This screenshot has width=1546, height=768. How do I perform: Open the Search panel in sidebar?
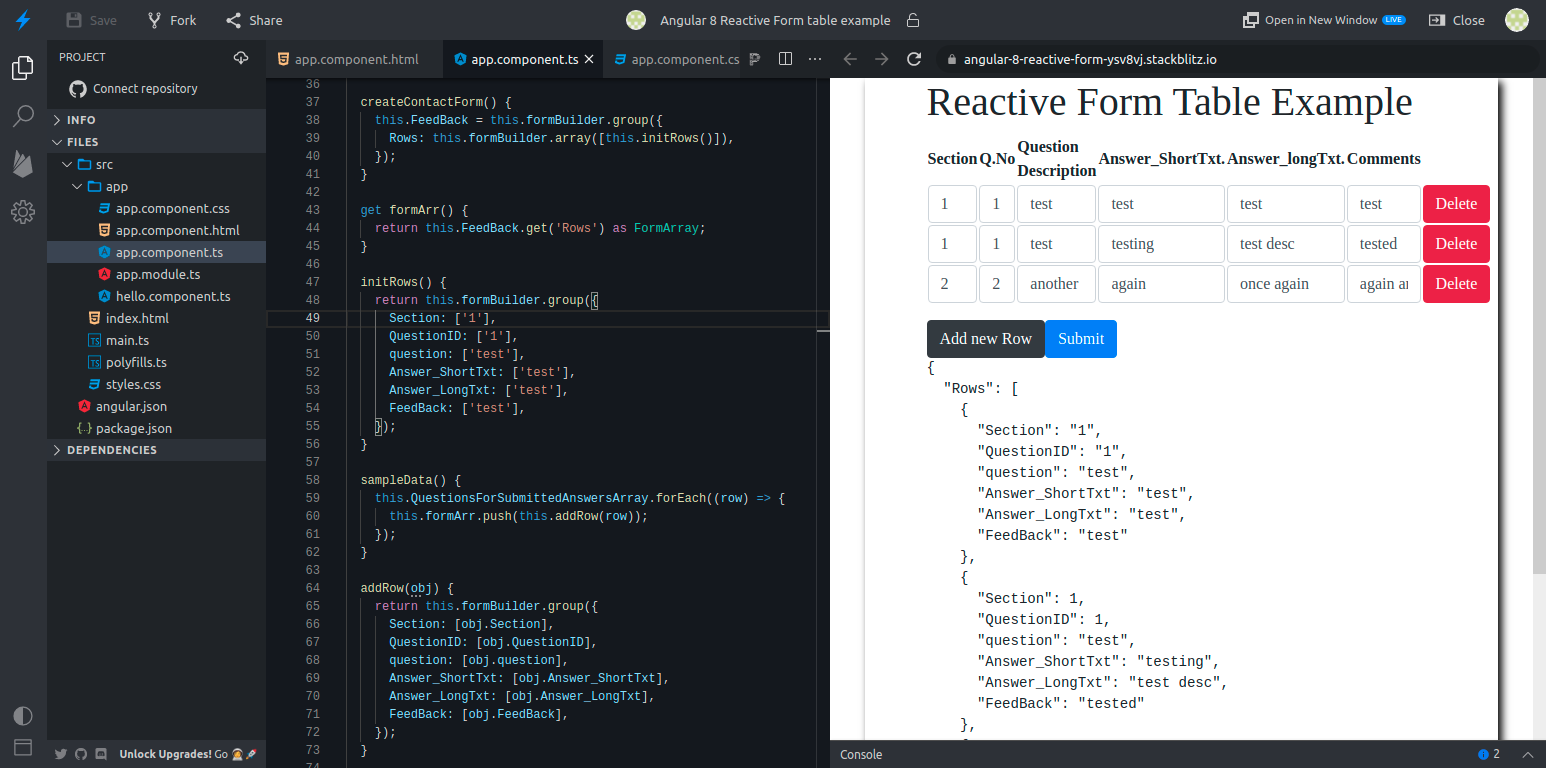tap(23, 116)
